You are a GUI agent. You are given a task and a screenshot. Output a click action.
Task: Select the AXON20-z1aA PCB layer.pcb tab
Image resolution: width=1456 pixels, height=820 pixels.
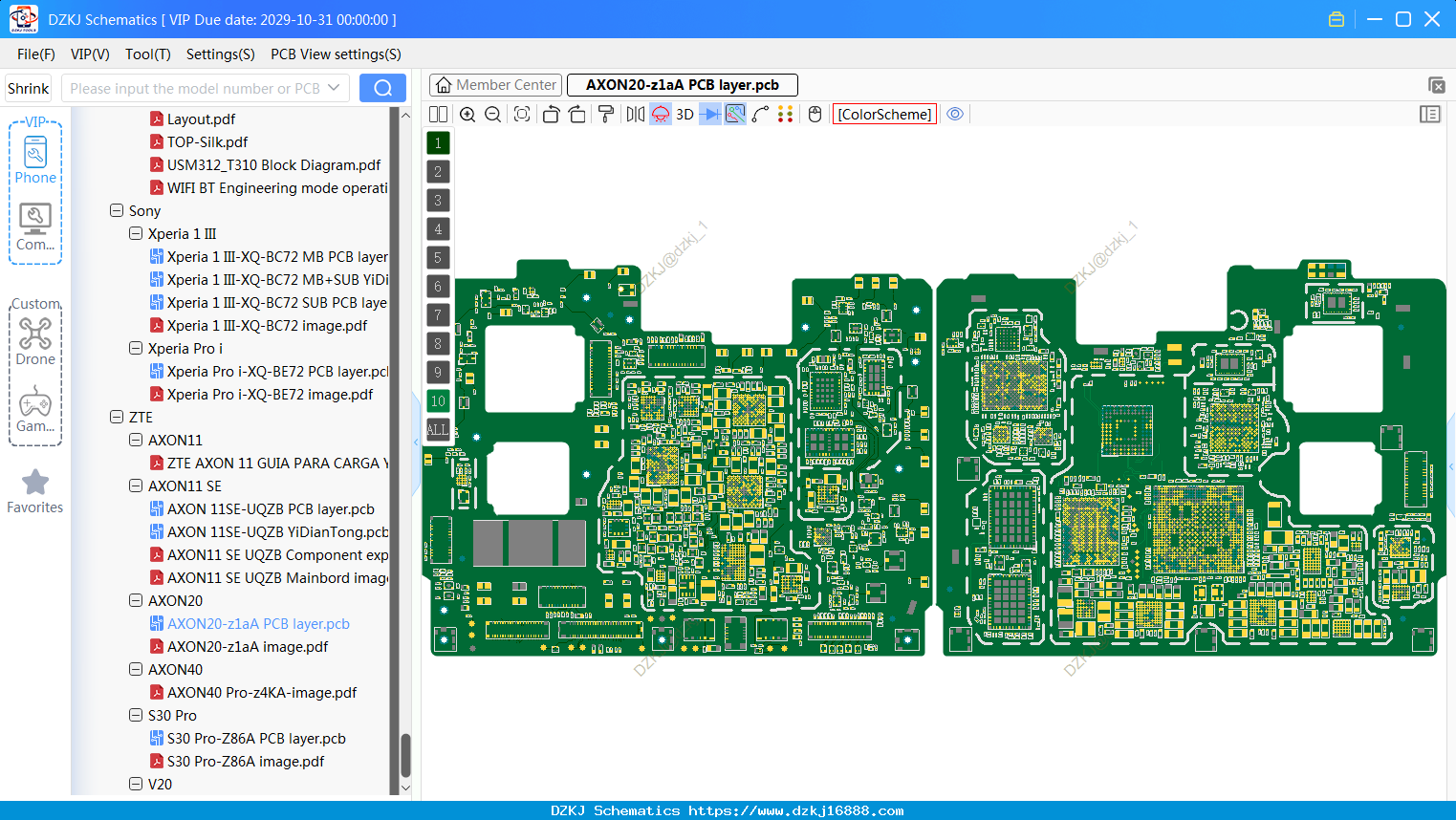click(683, 85)
